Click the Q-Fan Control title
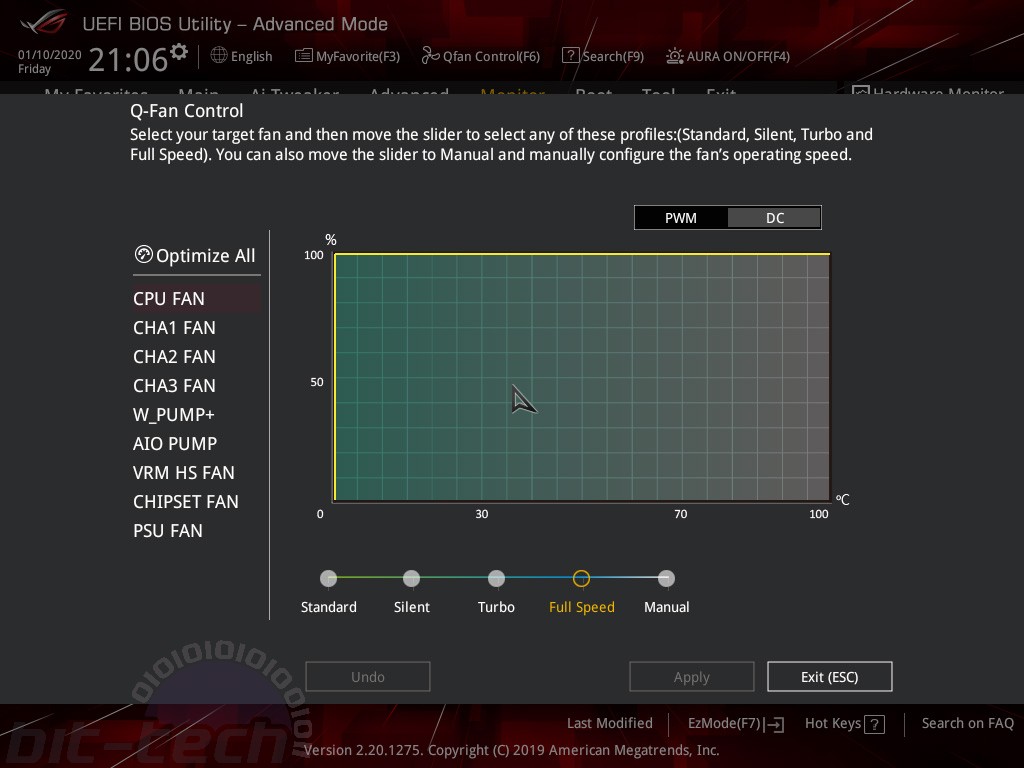The width and height of the screenshot is (1024, 768). point(187,111)
